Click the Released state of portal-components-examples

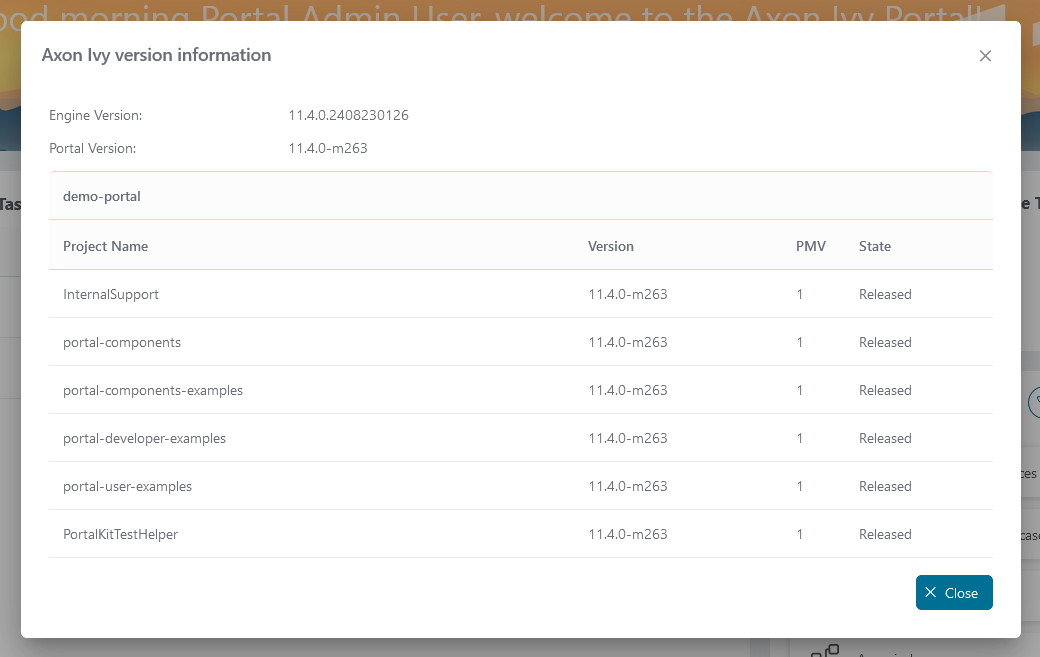coord(885,390)
